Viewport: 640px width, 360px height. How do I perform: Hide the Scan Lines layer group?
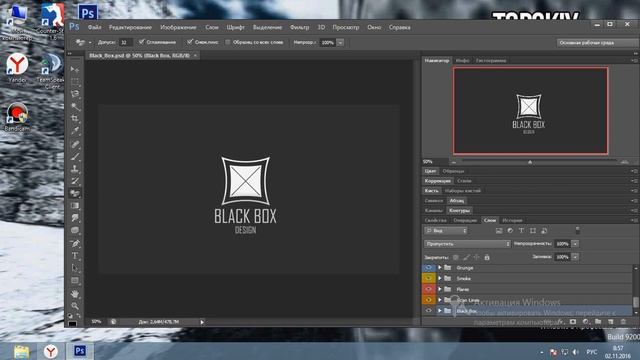coord(429,300)
